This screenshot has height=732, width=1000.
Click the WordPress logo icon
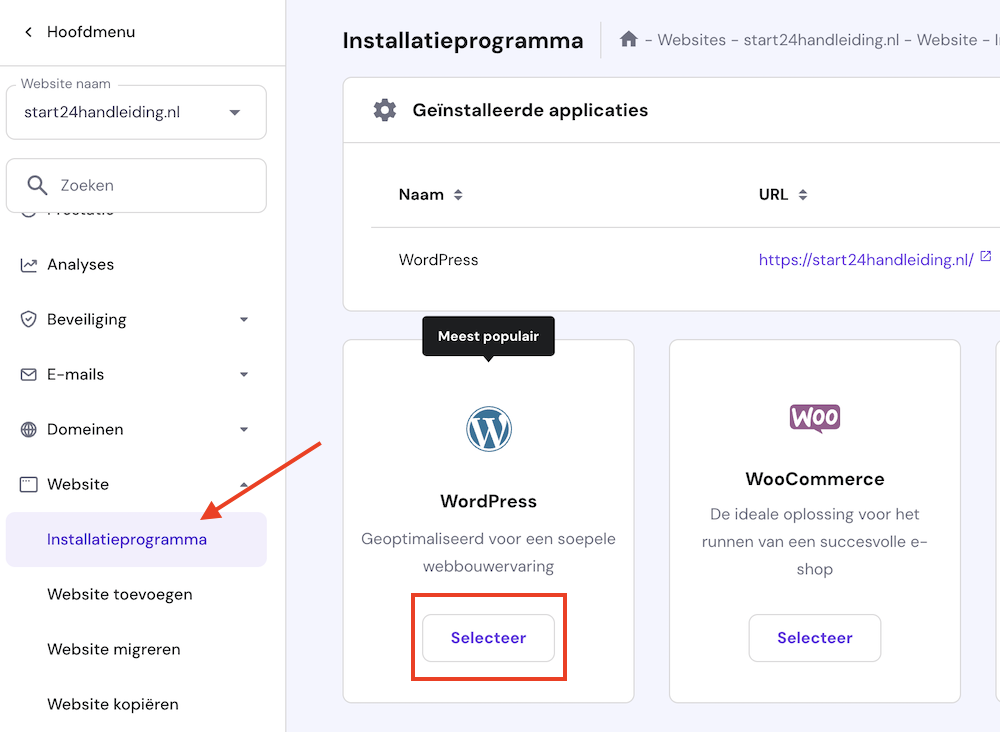488,429
